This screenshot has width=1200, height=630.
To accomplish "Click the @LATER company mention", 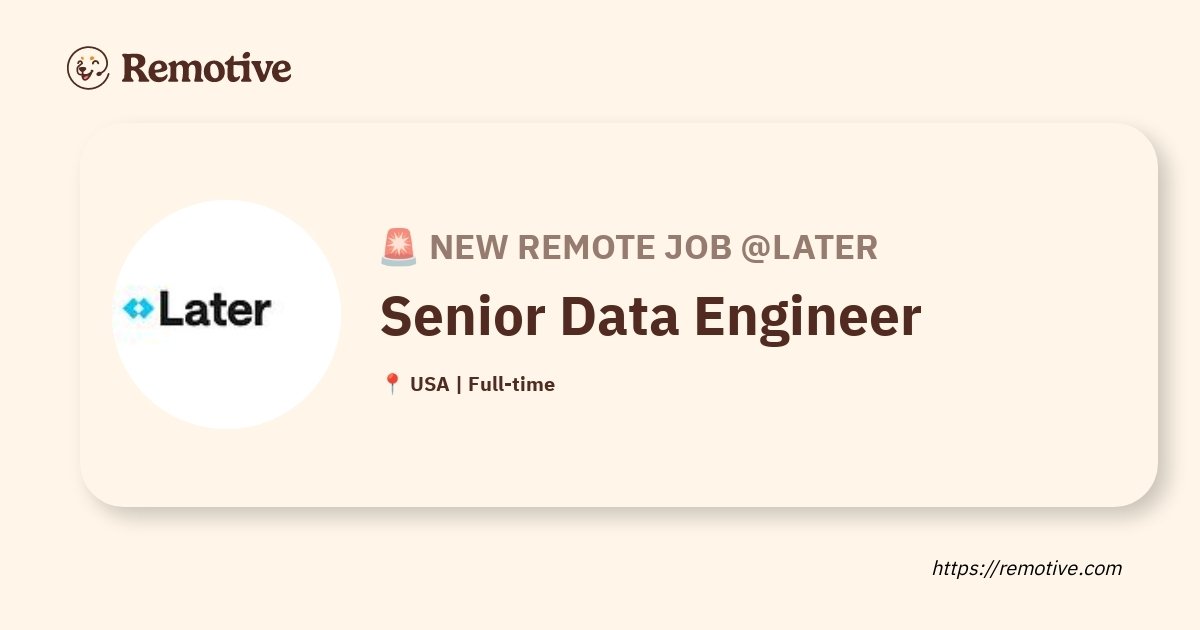I will click(809, 247).
